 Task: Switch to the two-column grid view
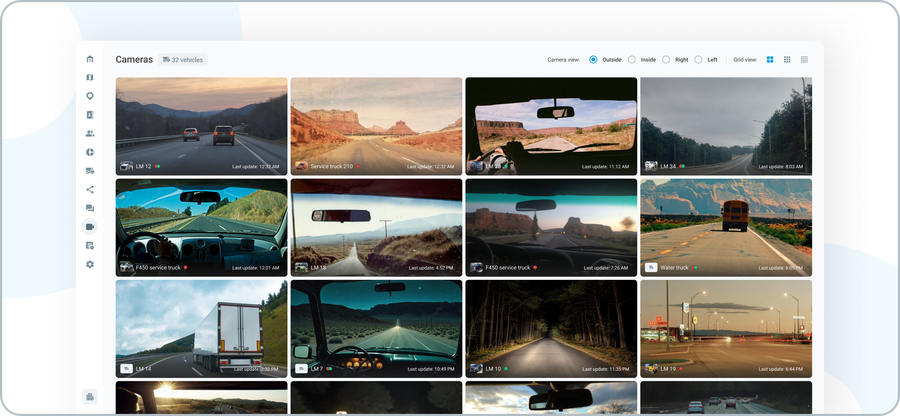pos(770,60)
